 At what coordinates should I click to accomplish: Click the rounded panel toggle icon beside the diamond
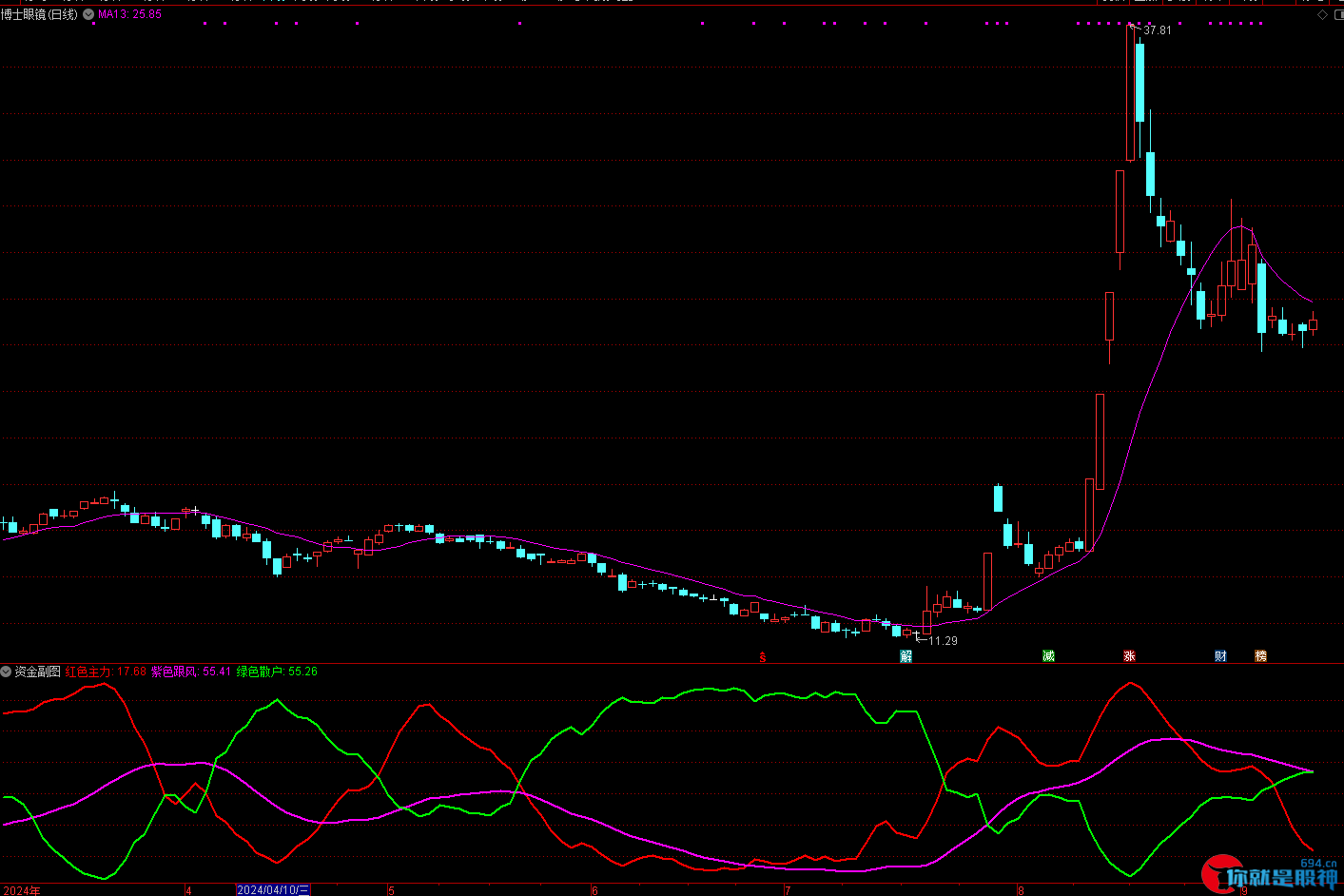1337,14
